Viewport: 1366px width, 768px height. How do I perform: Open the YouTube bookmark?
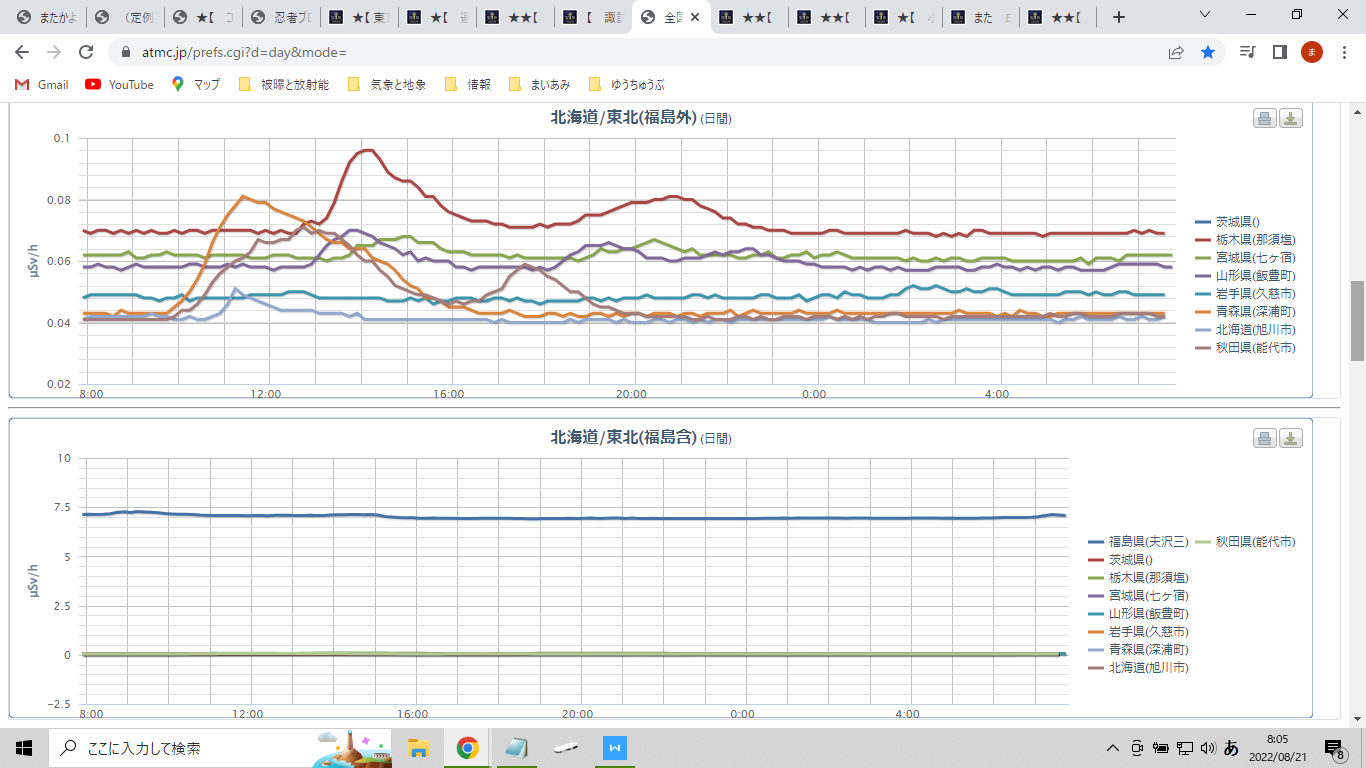pos(120,85)
